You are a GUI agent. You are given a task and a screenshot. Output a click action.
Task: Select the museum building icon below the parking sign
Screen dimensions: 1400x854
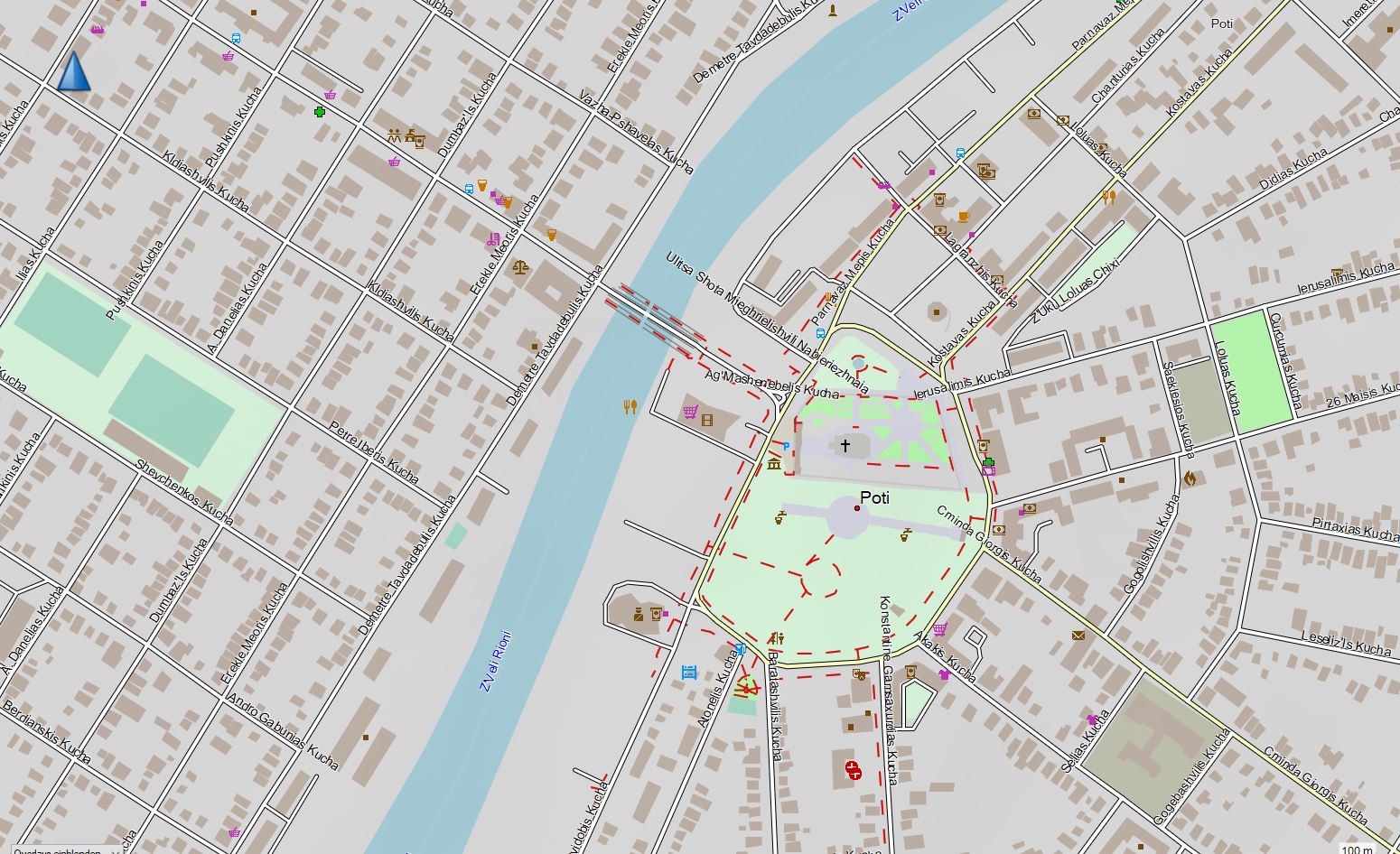coord(774,463)
